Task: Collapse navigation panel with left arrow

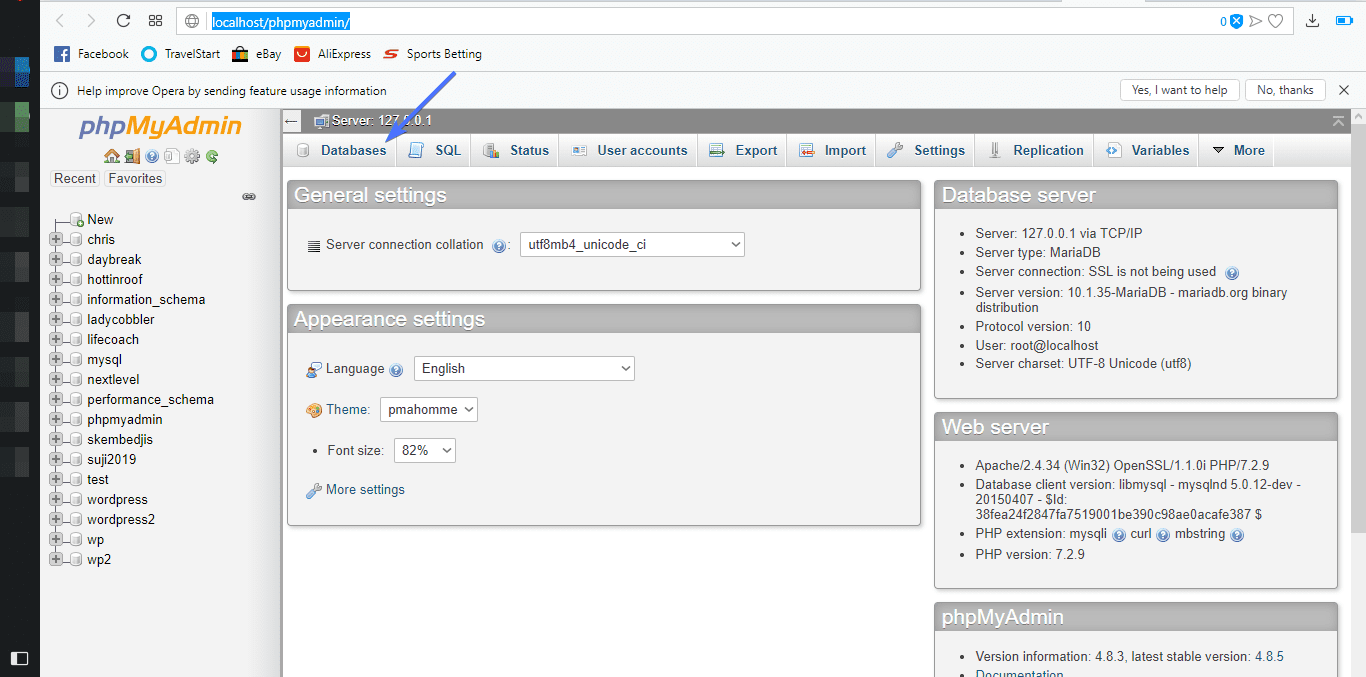Action: [291, 121]
